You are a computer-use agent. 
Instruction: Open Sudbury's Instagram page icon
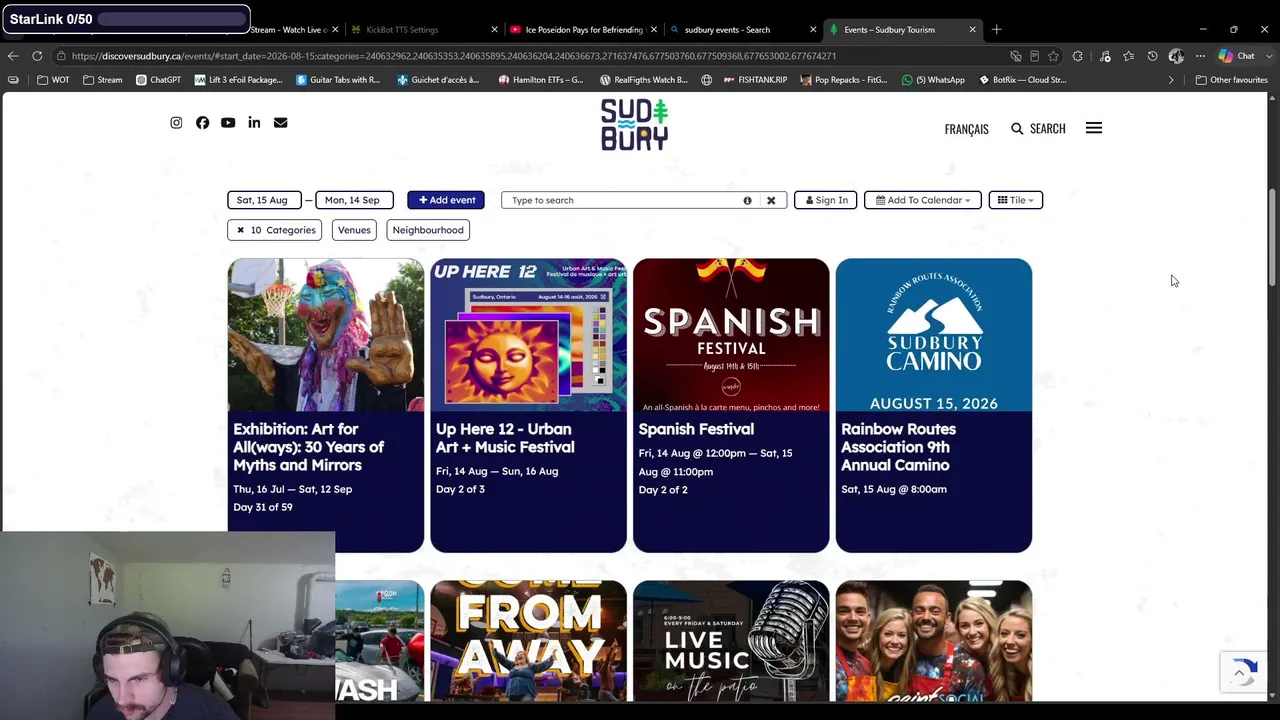coord(176,122)
